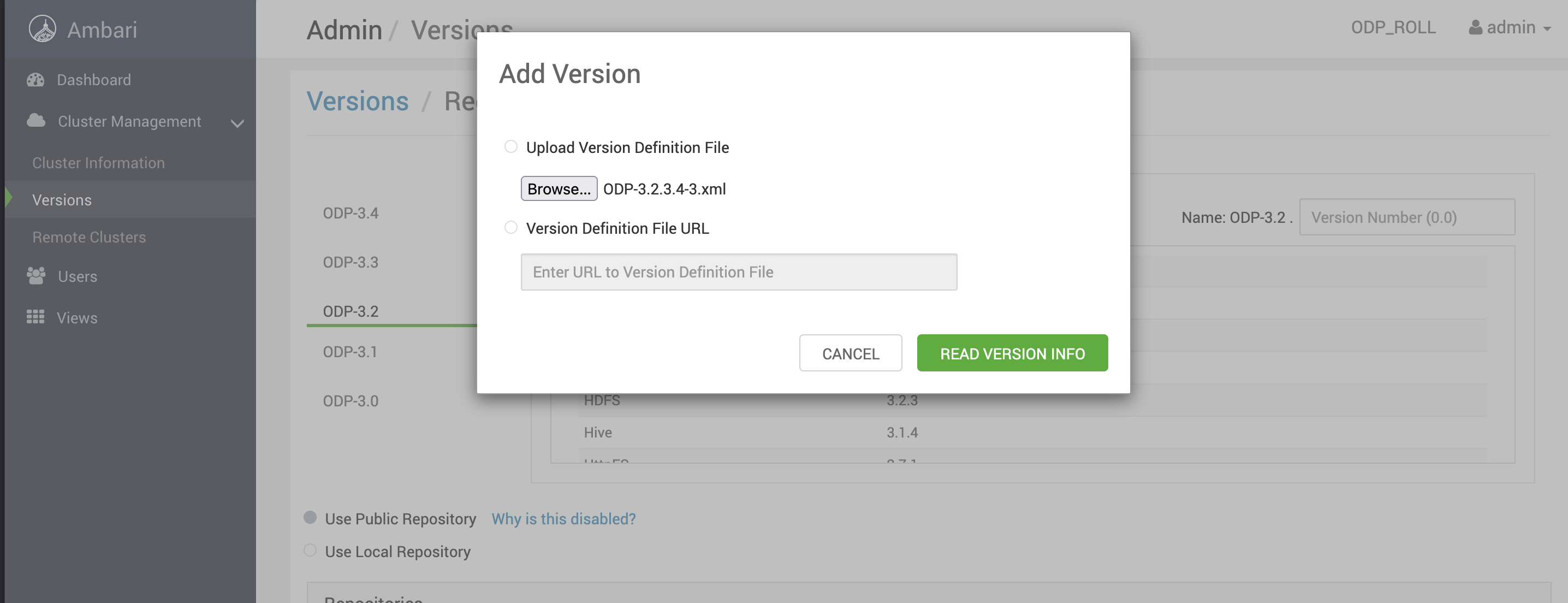Click the Ambari logo icon
Image resolution: width=1568 pixels, height=603 pixels.
click(43, 28)
